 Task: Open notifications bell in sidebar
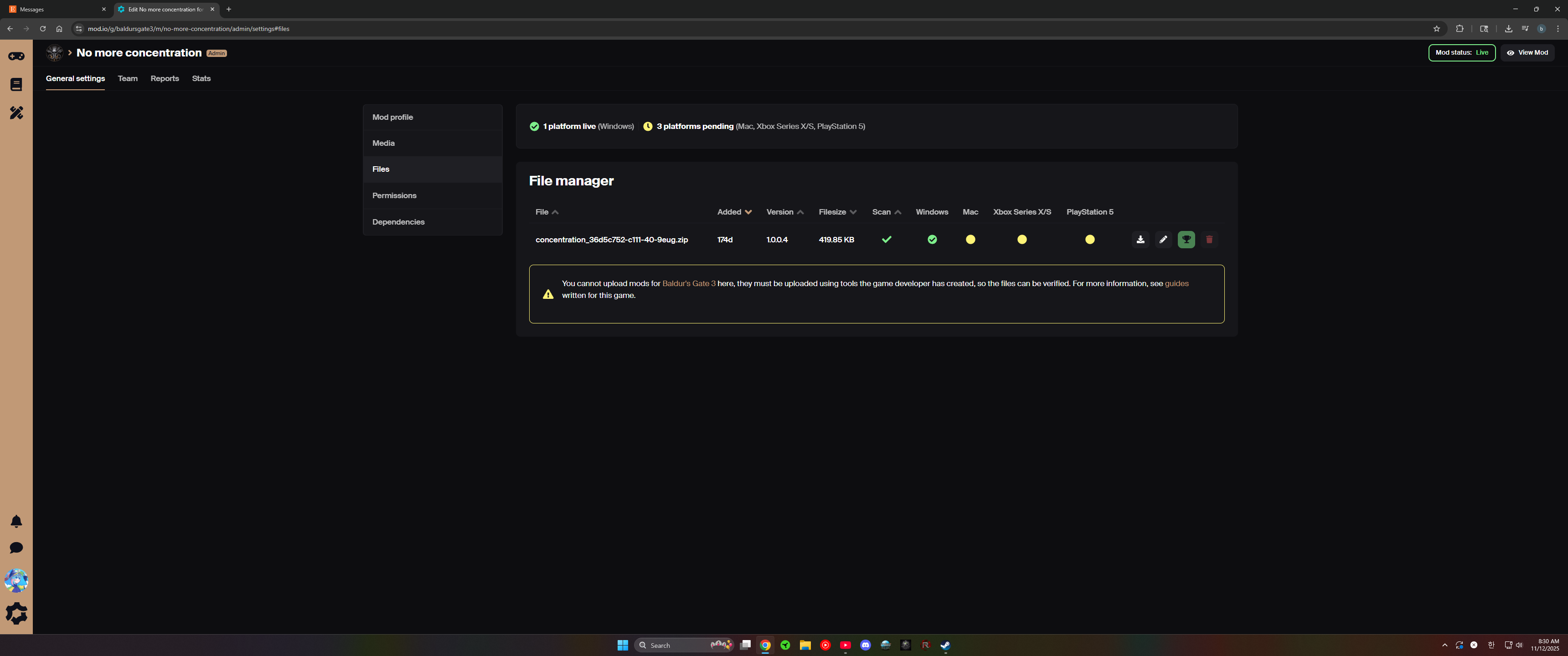(x=16, y=522)
